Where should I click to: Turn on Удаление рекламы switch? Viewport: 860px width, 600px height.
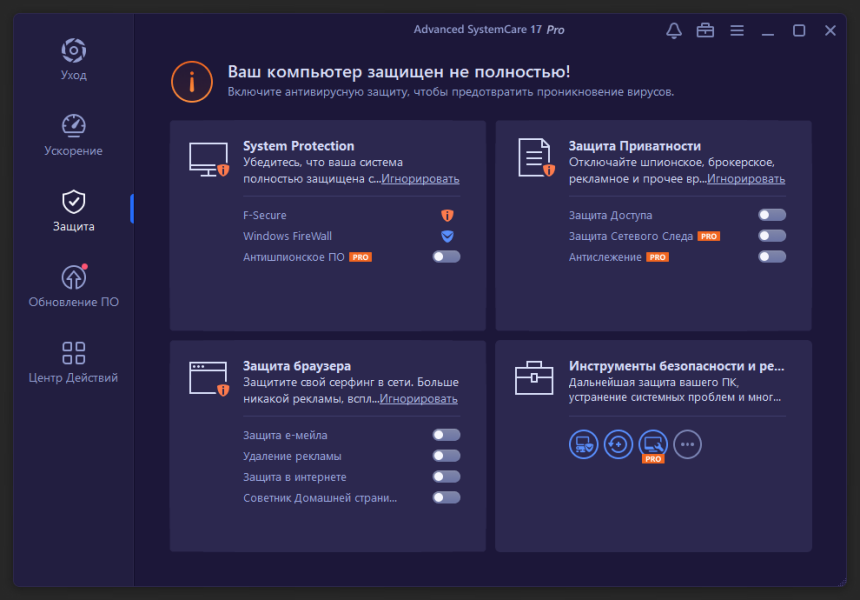click(x=446, y=456)
